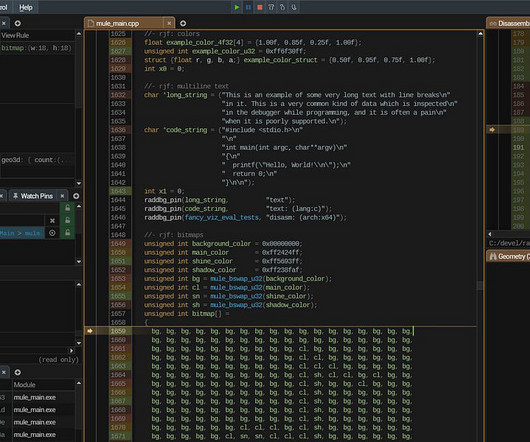Select the Main > mule entry
530x442 pixels.
[22, 233]
